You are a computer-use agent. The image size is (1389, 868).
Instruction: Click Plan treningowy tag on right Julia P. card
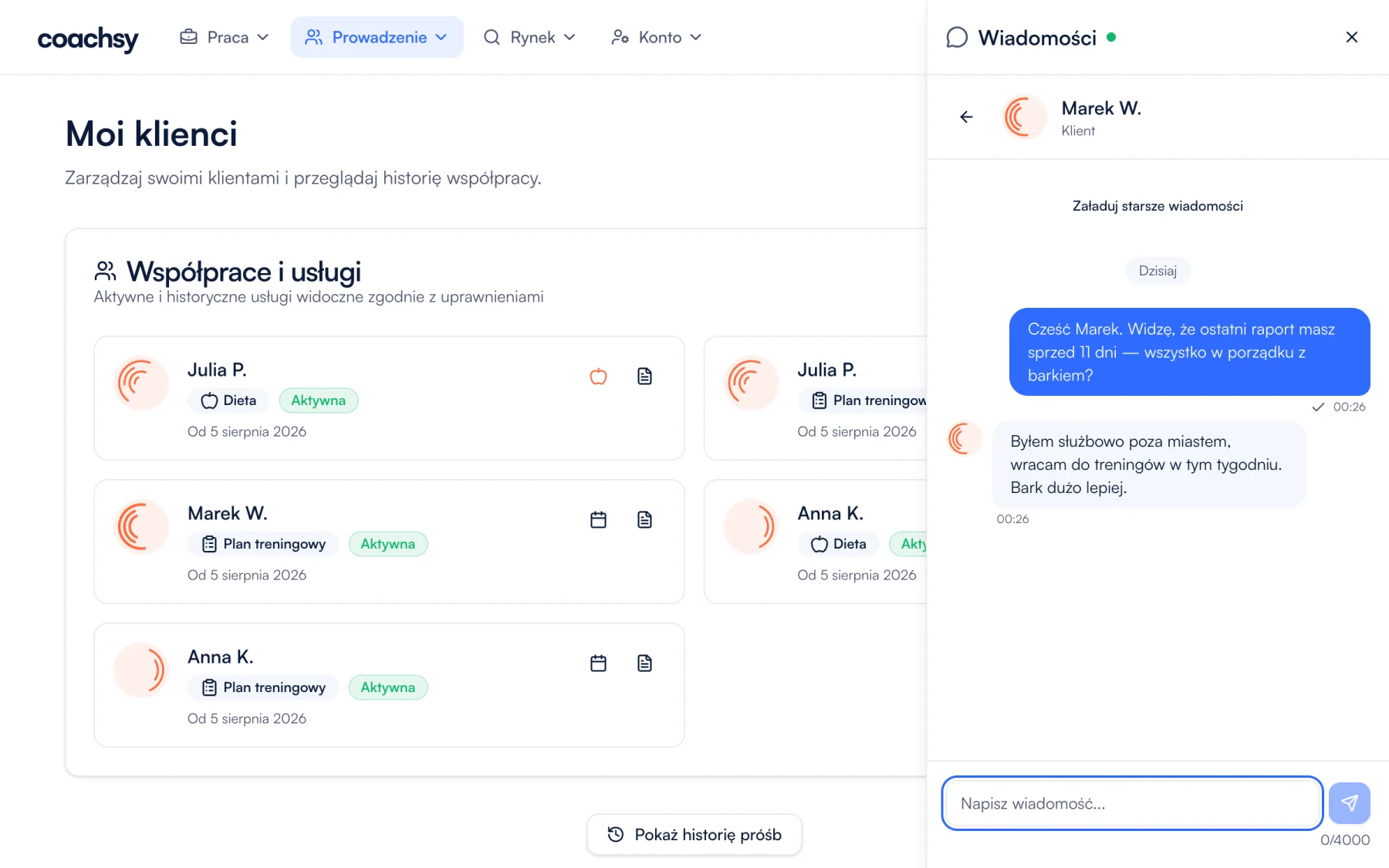(863, 400)
